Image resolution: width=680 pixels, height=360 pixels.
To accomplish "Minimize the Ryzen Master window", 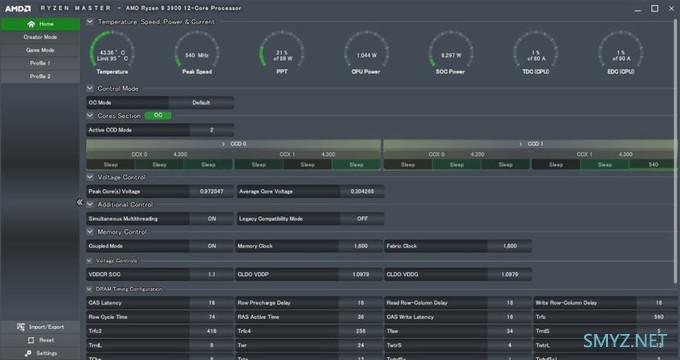I will [x=638, y=9].
